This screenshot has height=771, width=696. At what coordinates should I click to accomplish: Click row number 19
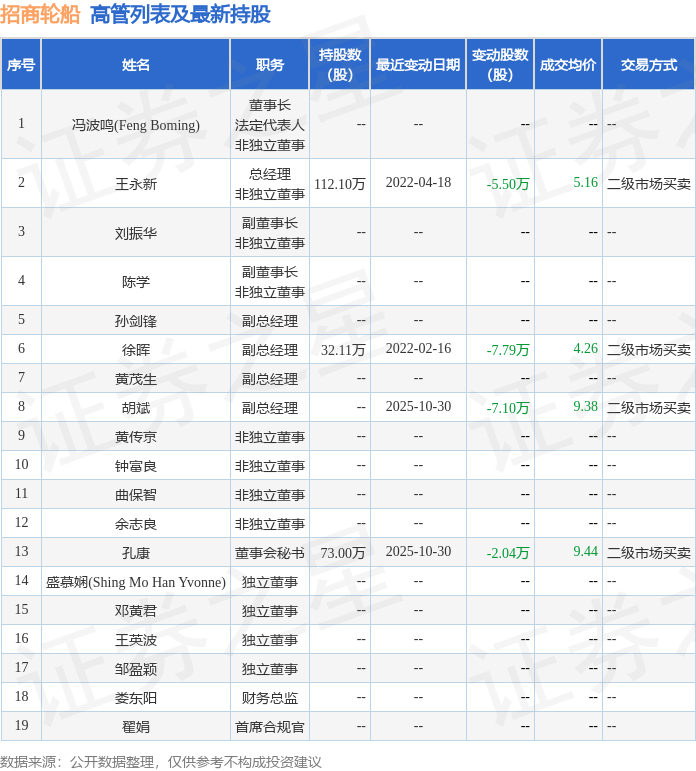click(21, 725)
